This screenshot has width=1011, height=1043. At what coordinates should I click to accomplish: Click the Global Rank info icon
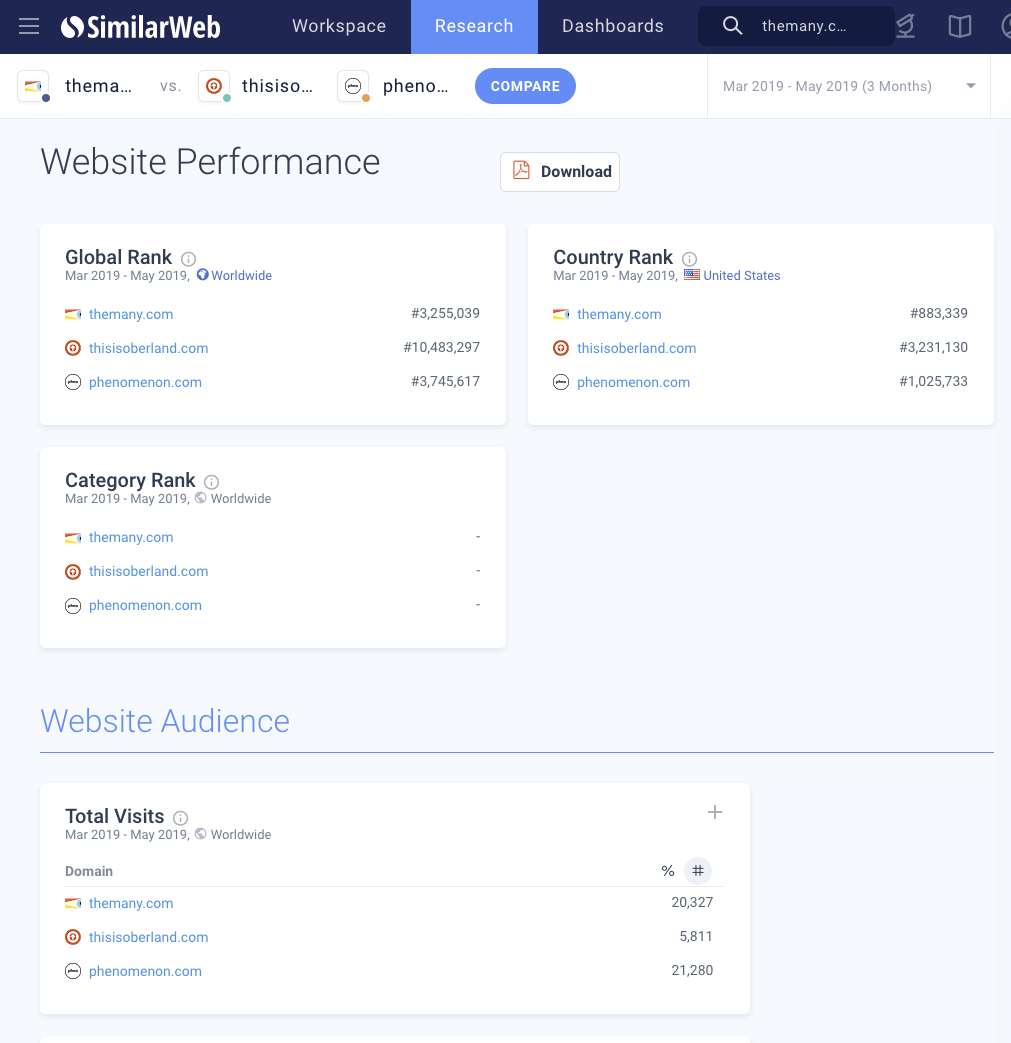pyautogui.click(x=188, y=259)
